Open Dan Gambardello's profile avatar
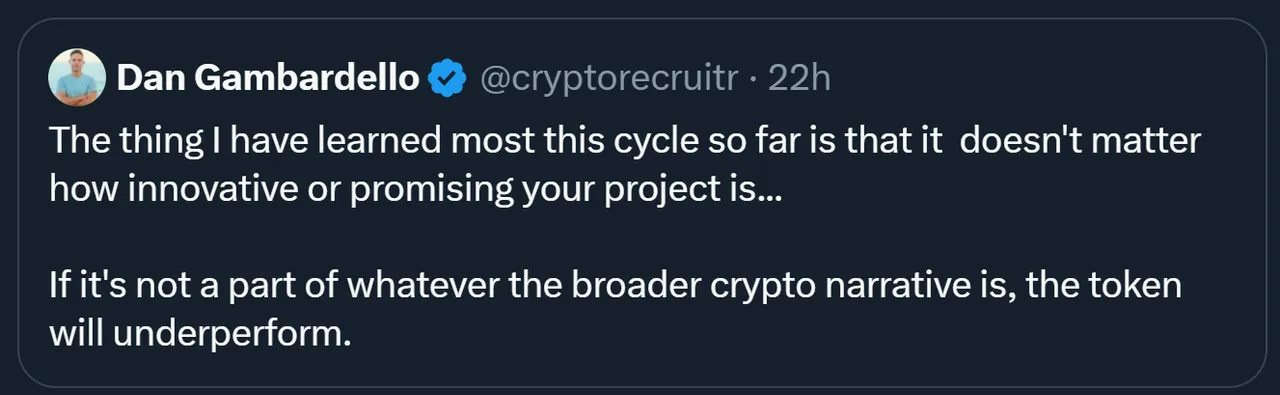Screen dimensions: 1280x395 77,77
